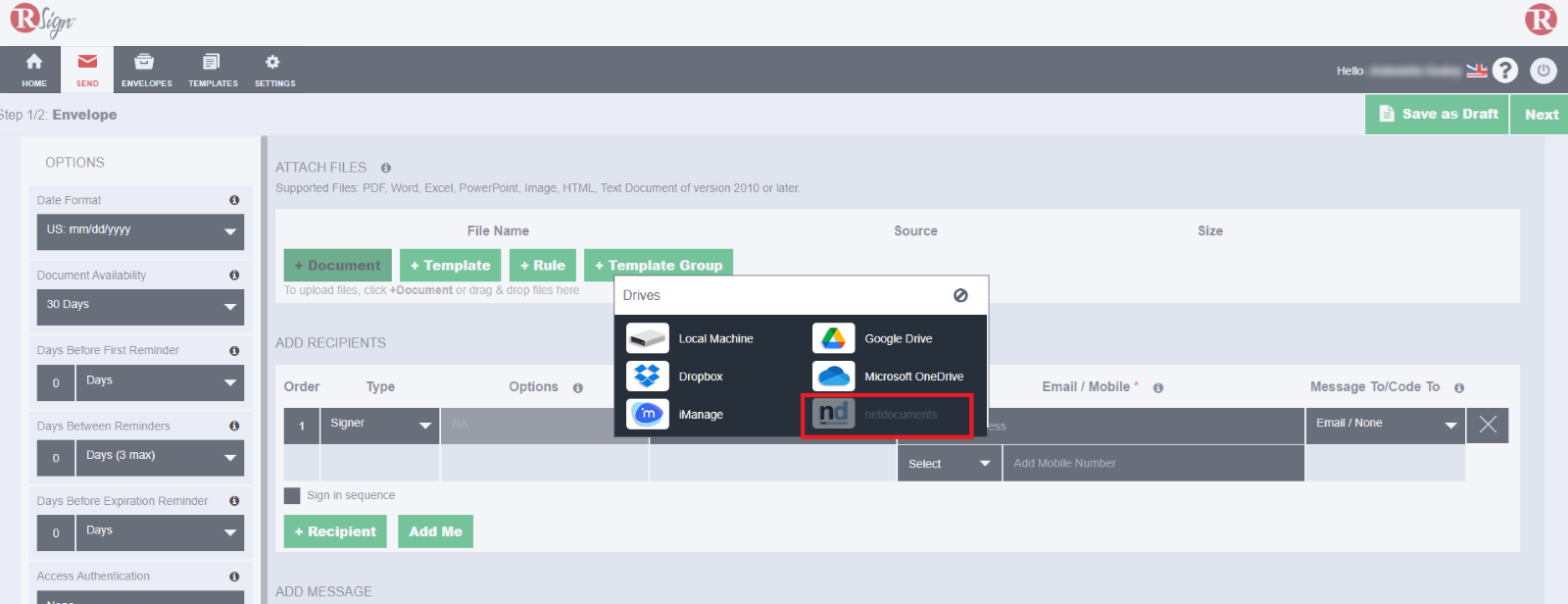Viewport: 1568px width, 604px height.
Task: Click the + Template Group button
Action: [659, 266]
